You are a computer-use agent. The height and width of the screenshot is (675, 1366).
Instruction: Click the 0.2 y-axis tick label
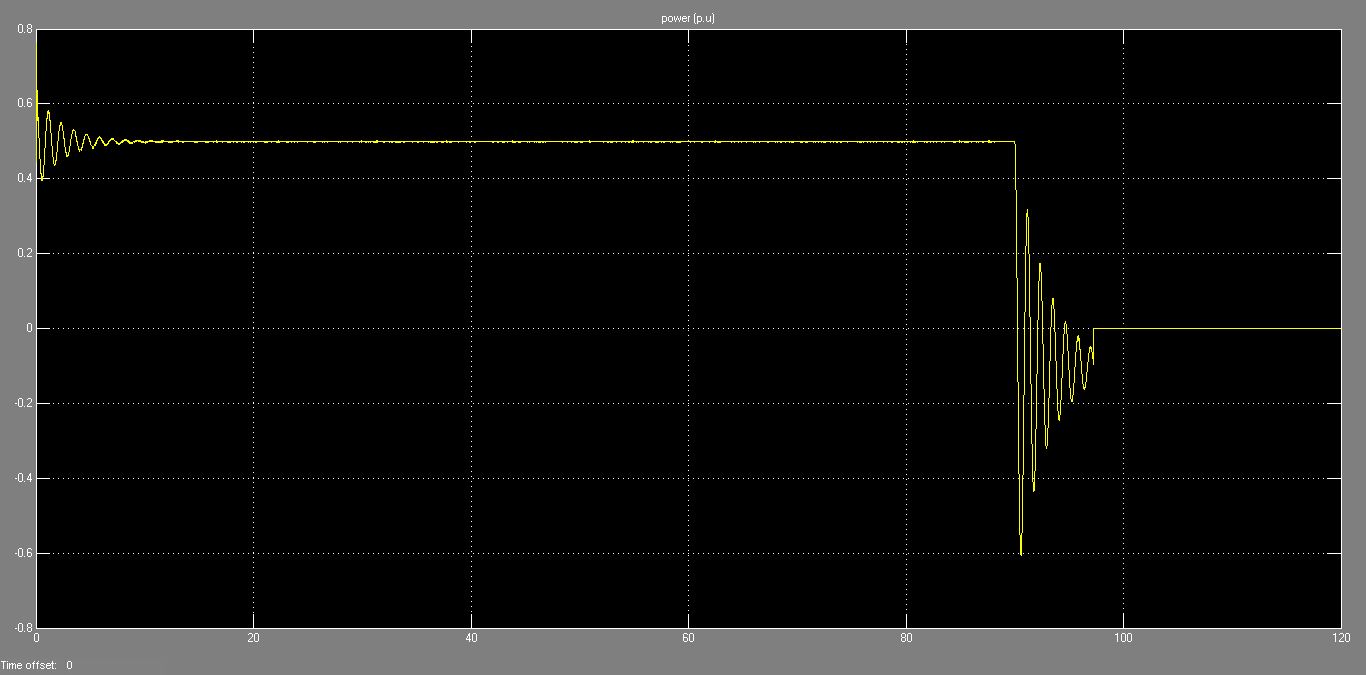[24, 254]
